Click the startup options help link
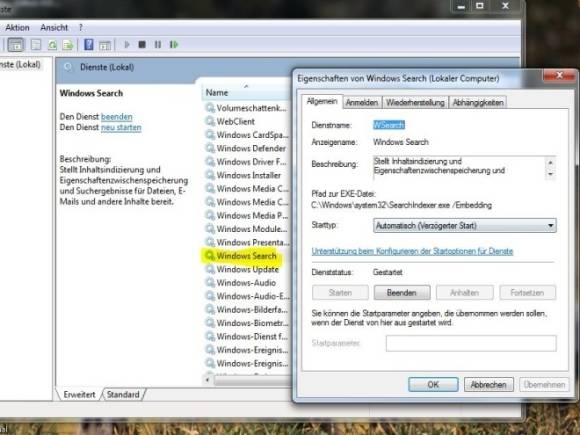 pos(412,252)
